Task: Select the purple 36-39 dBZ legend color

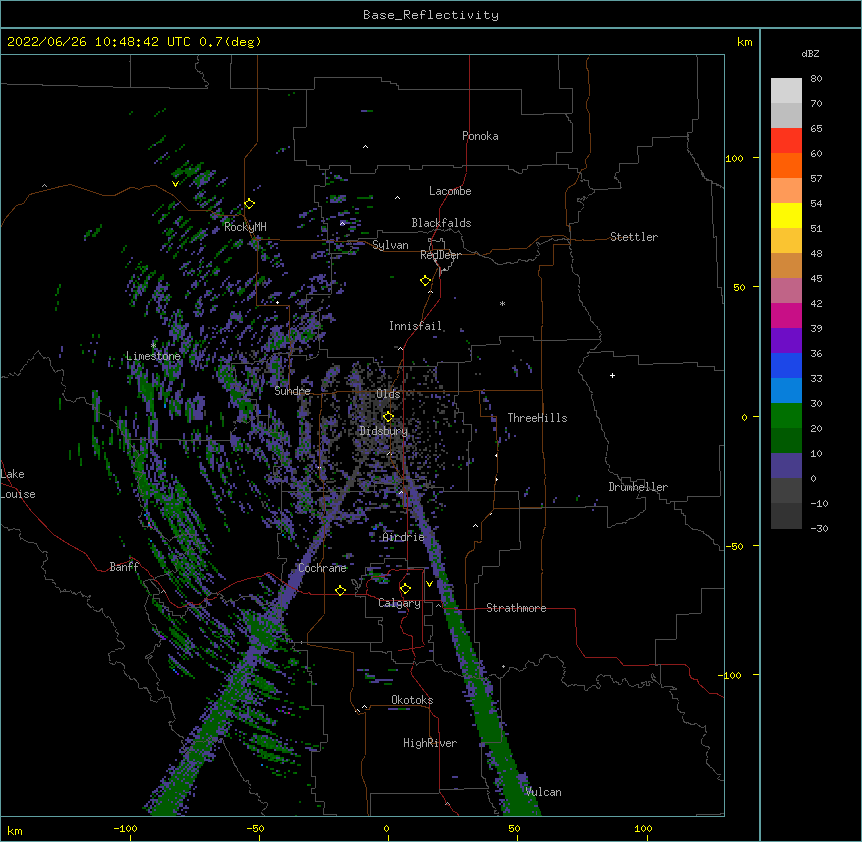Action: 786,341
